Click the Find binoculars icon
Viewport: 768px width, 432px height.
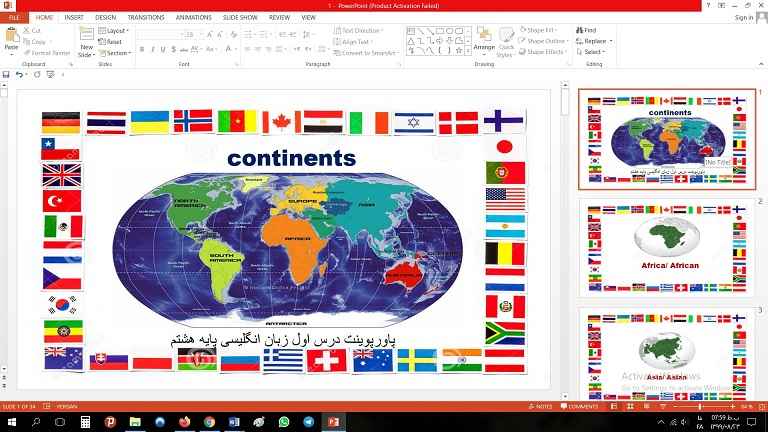(x=579, y=30)
